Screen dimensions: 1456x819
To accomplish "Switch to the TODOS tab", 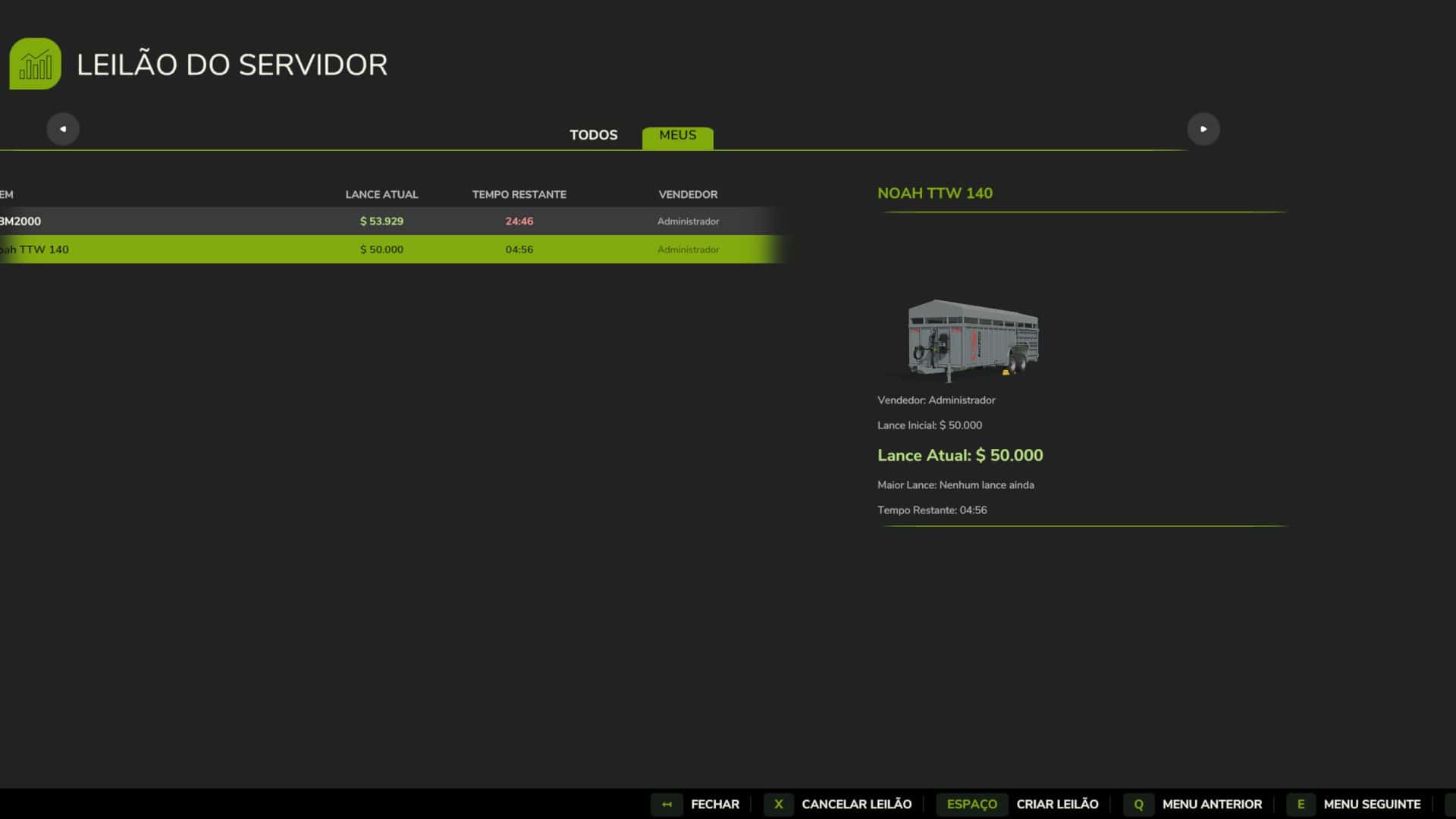I will coord(594,135).
